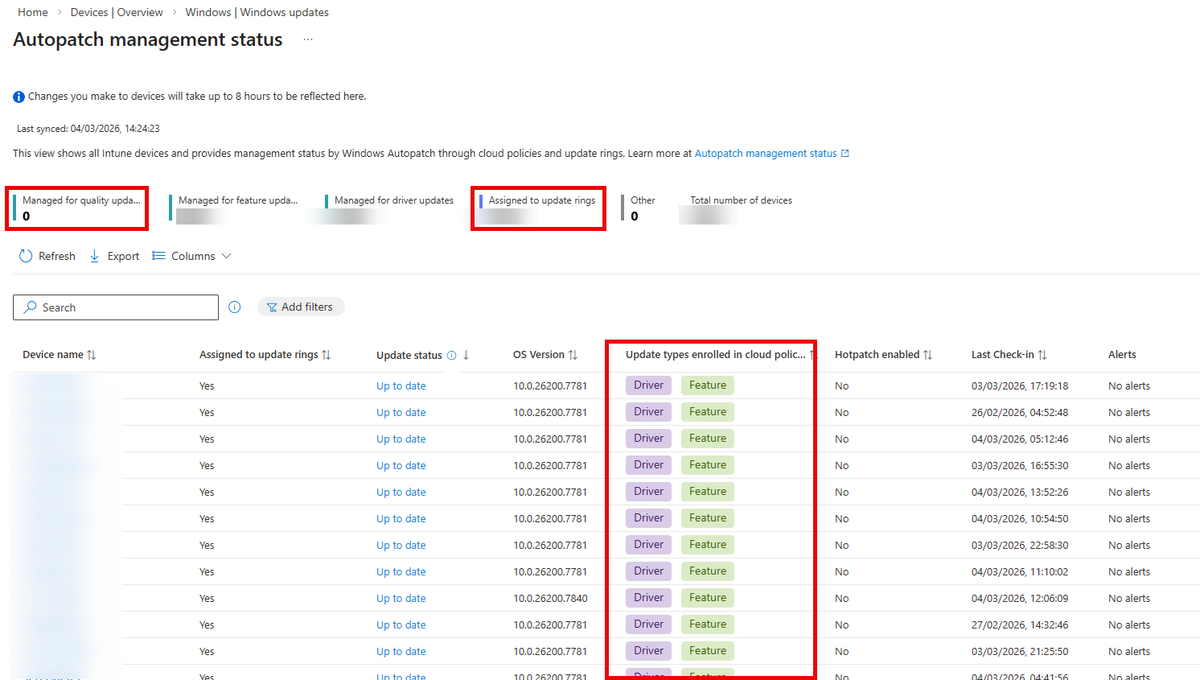Select Last Check-in 27/02/2026, 14:32:46 cell

click(x=1020, y=625)
